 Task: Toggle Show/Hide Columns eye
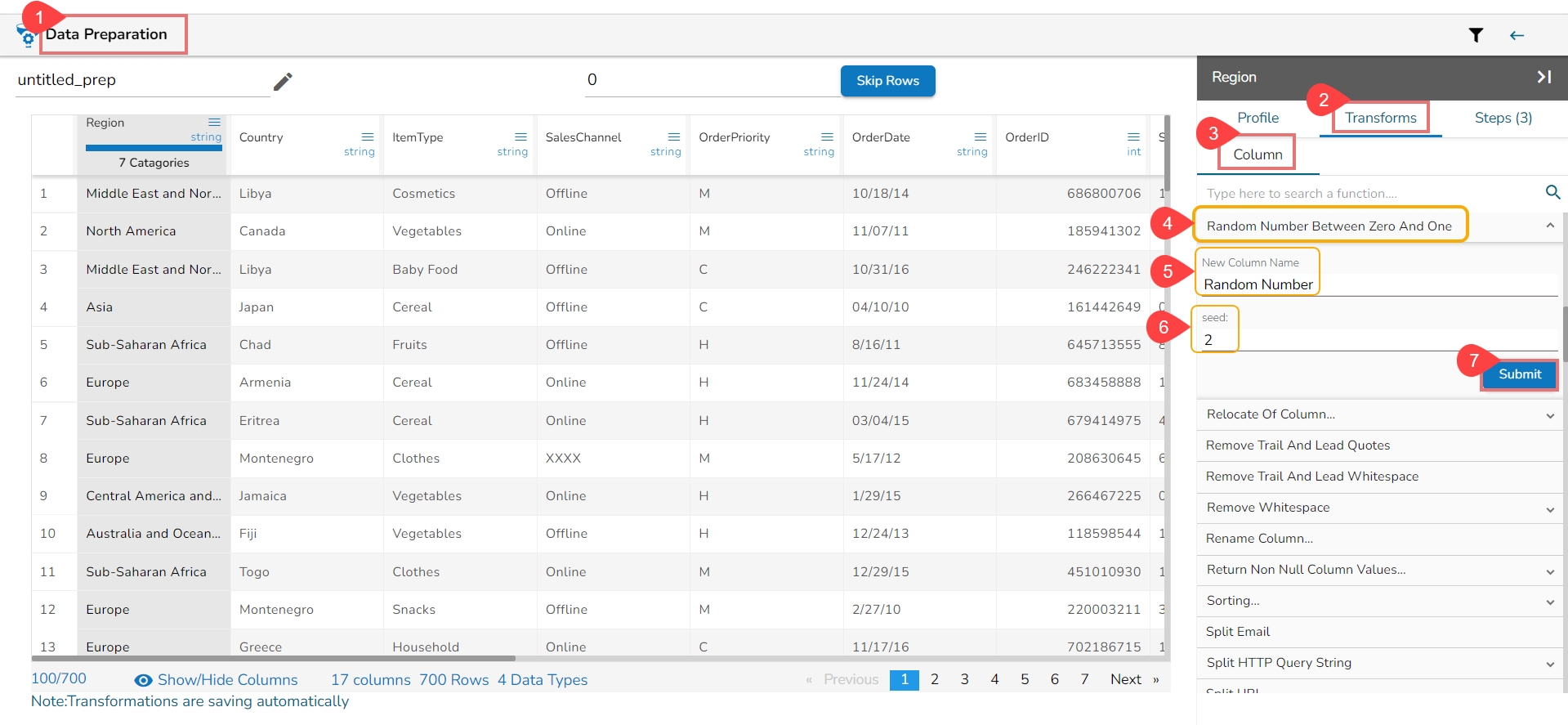click(144, 680)
